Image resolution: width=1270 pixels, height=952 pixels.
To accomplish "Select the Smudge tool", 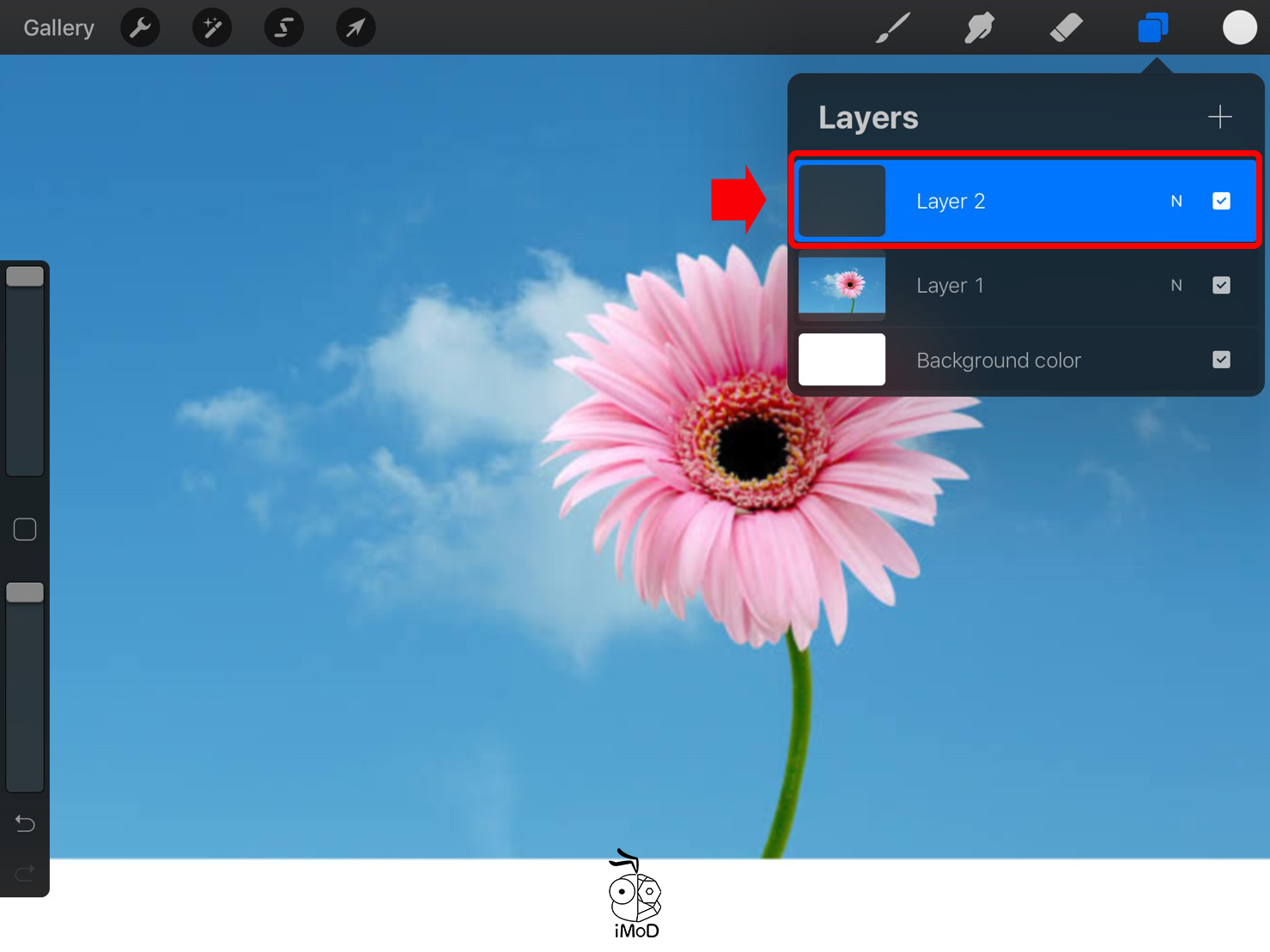I will (979, 28).
